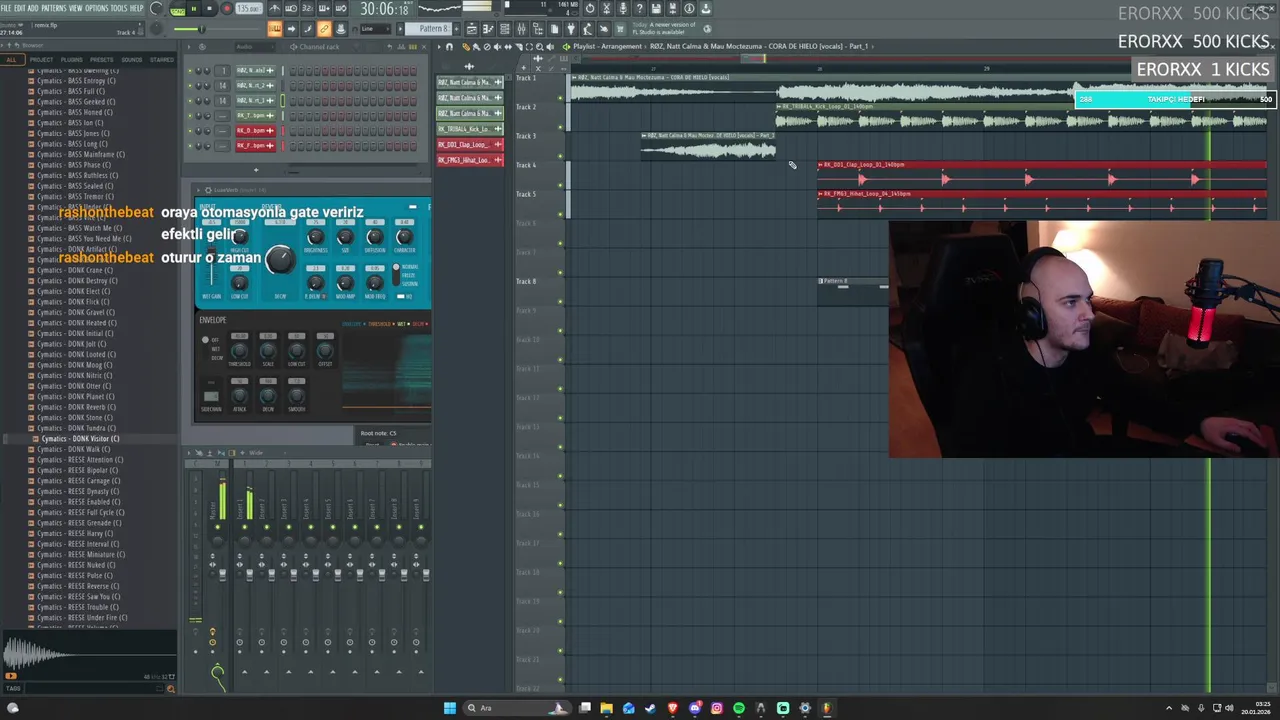Click the transport Stop button
This screenshot has width=1280, height=720.
click(x=209, y=9)
